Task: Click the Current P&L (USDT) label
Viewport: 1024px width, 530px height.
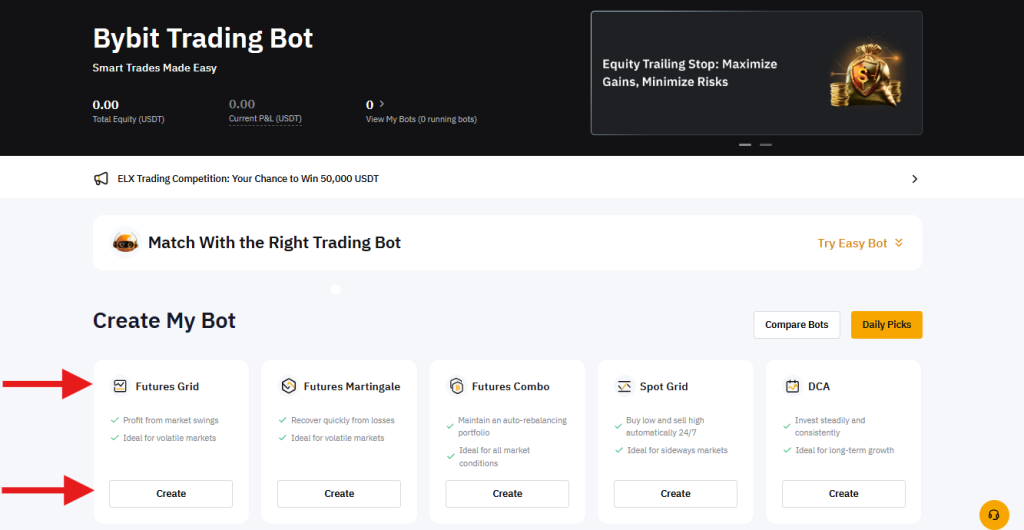Action: tap(265, 119)
